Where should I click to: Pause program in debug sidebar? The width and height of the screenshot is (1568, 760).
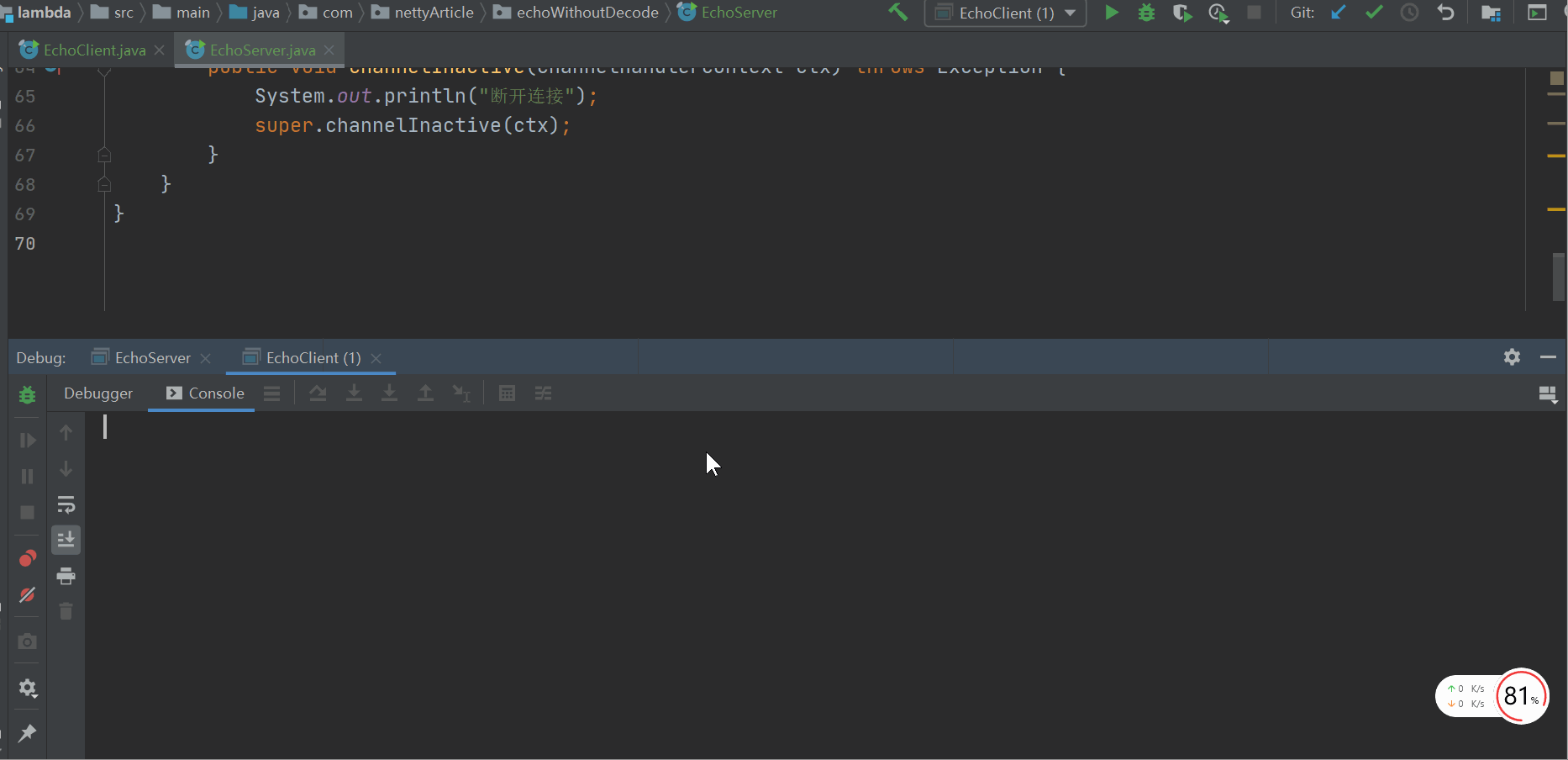coord(27,477)
